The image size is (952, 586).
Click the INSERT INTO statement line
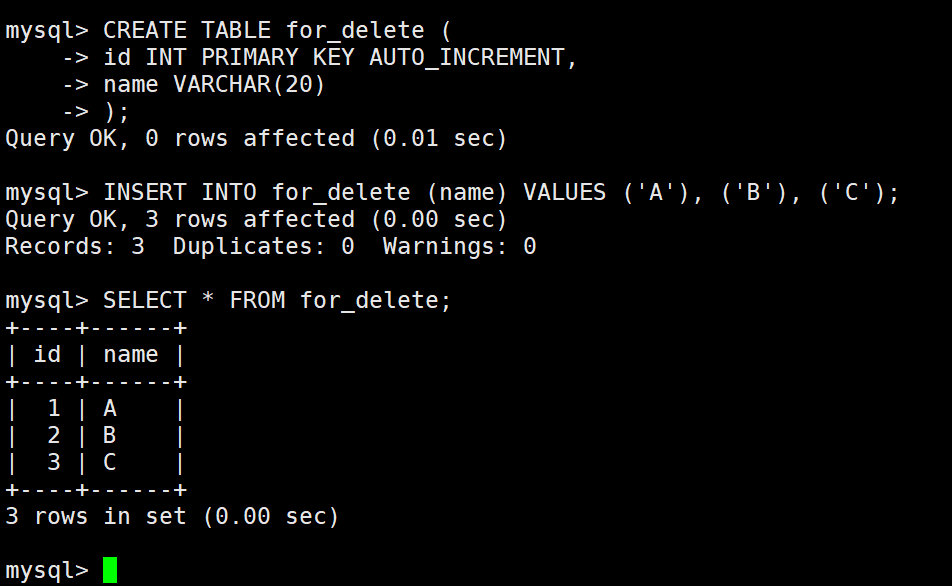[x=452, y=192]
